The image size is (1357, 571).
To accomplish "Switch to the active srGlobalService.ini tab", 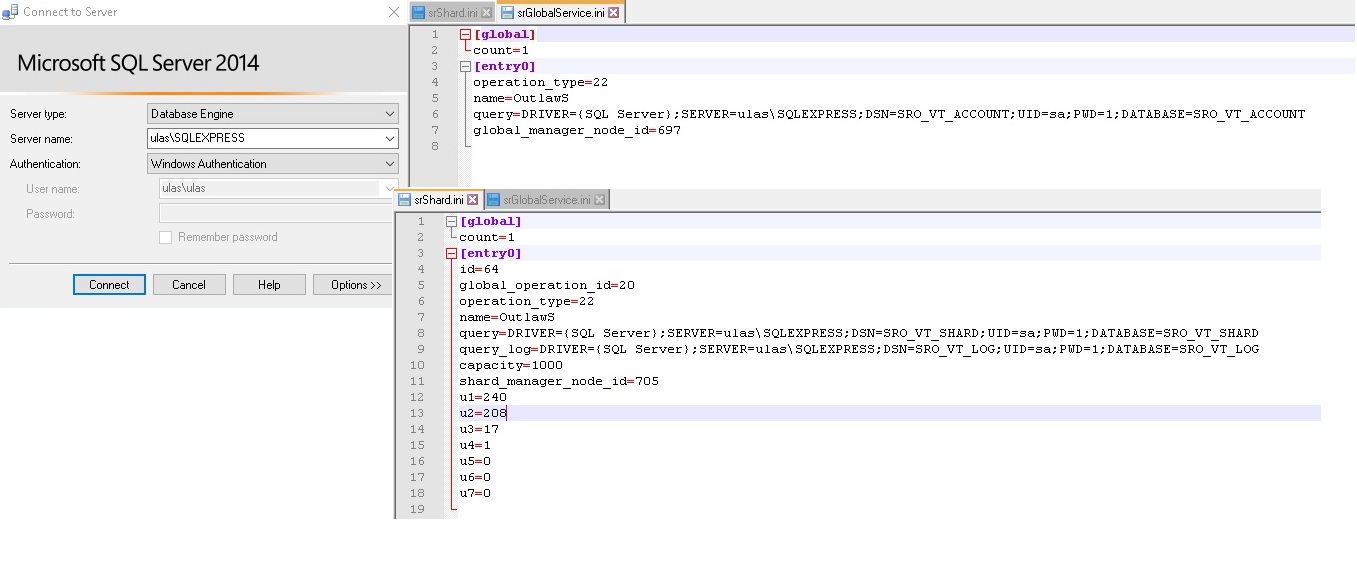I will pyautogui.click(x=560, y=13).
